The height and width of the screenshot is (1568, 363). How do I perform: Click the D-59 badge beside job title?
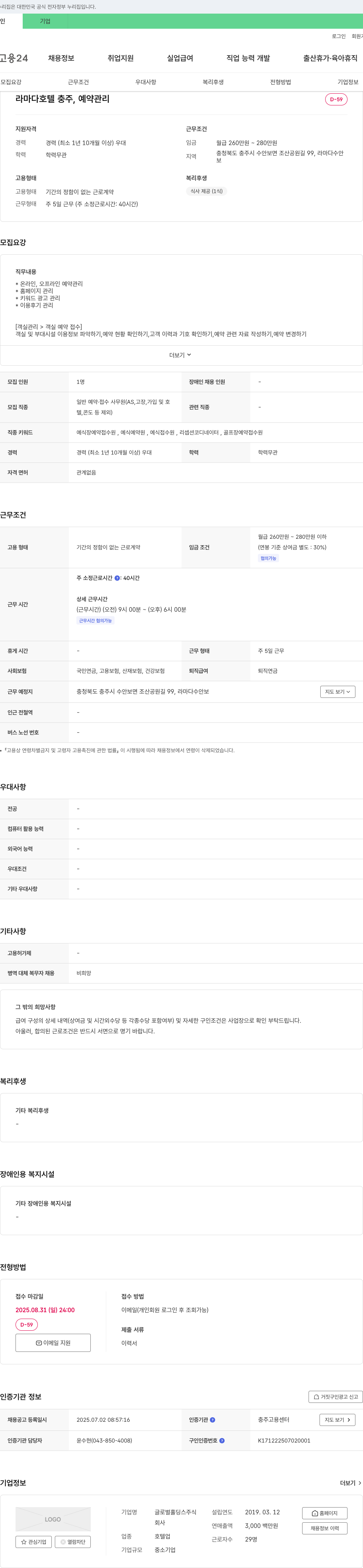336,99
